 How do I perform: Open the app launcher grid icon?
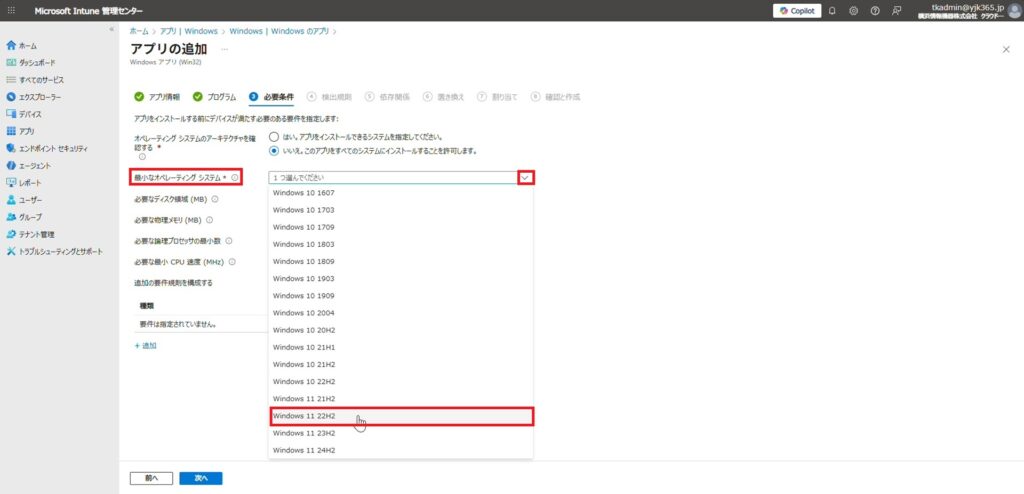(x=11, y=11)
